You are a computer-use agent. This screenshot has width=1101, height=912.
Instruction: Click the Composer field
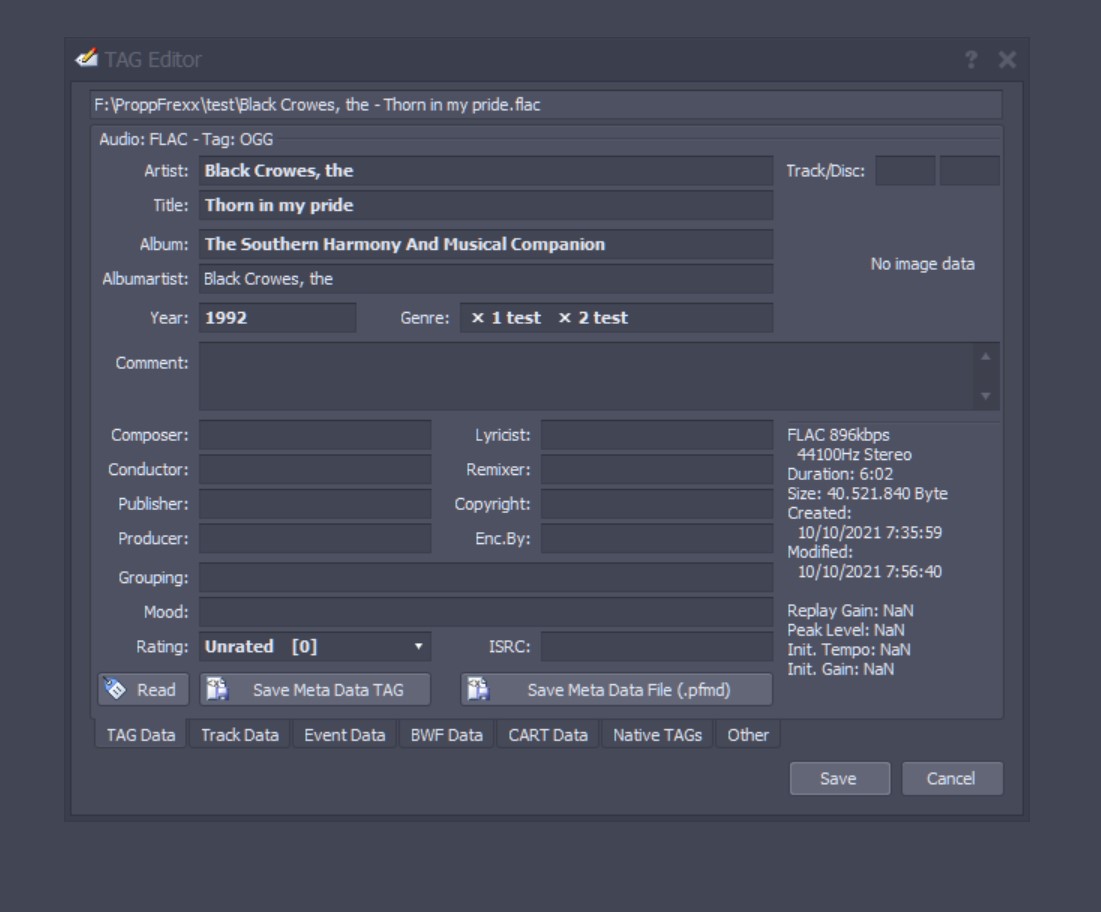(x=315, y=435)
